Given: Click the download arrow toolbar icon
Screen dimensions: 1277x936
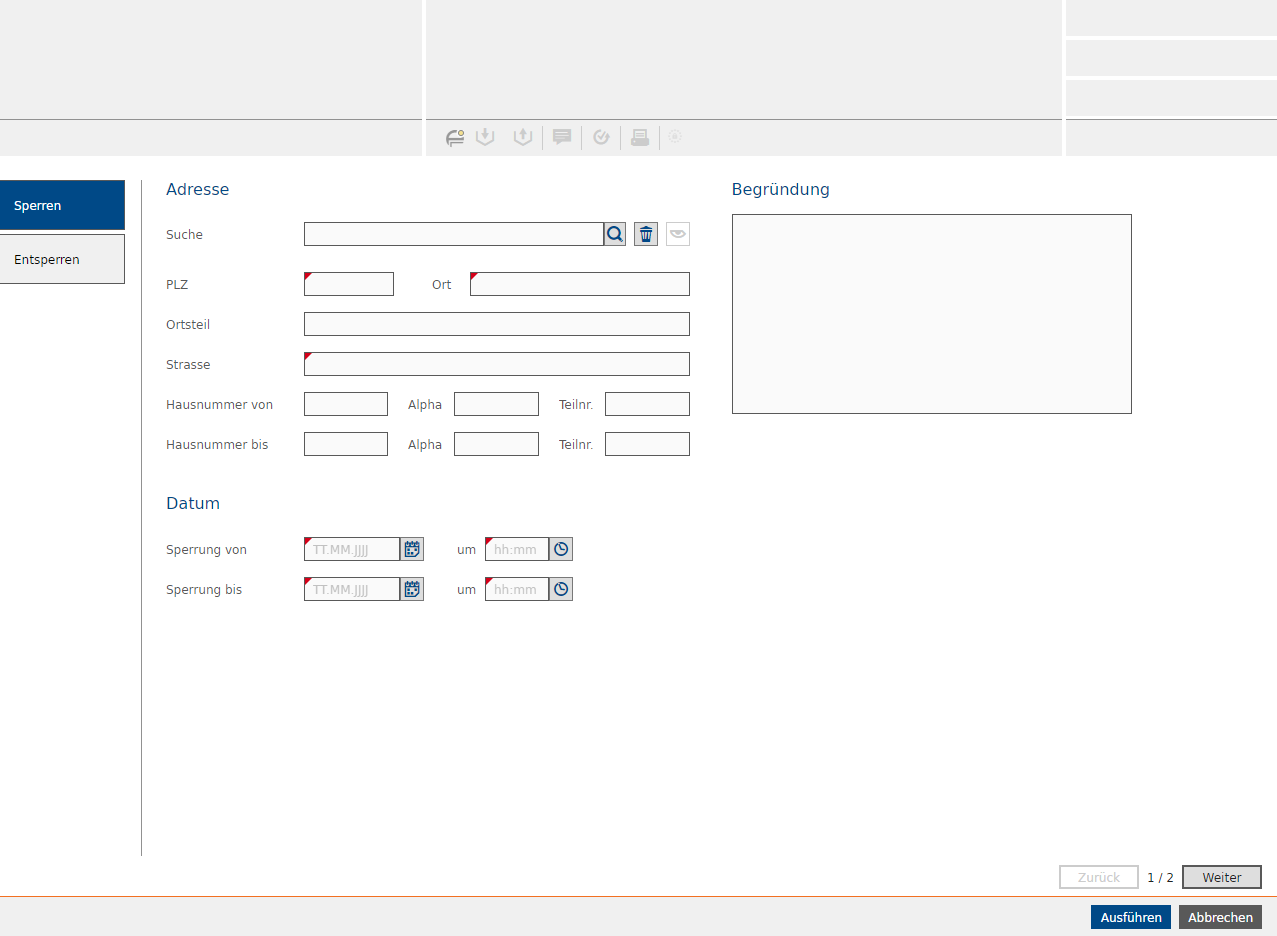Looking at the screenshot, I should [485, 137].
